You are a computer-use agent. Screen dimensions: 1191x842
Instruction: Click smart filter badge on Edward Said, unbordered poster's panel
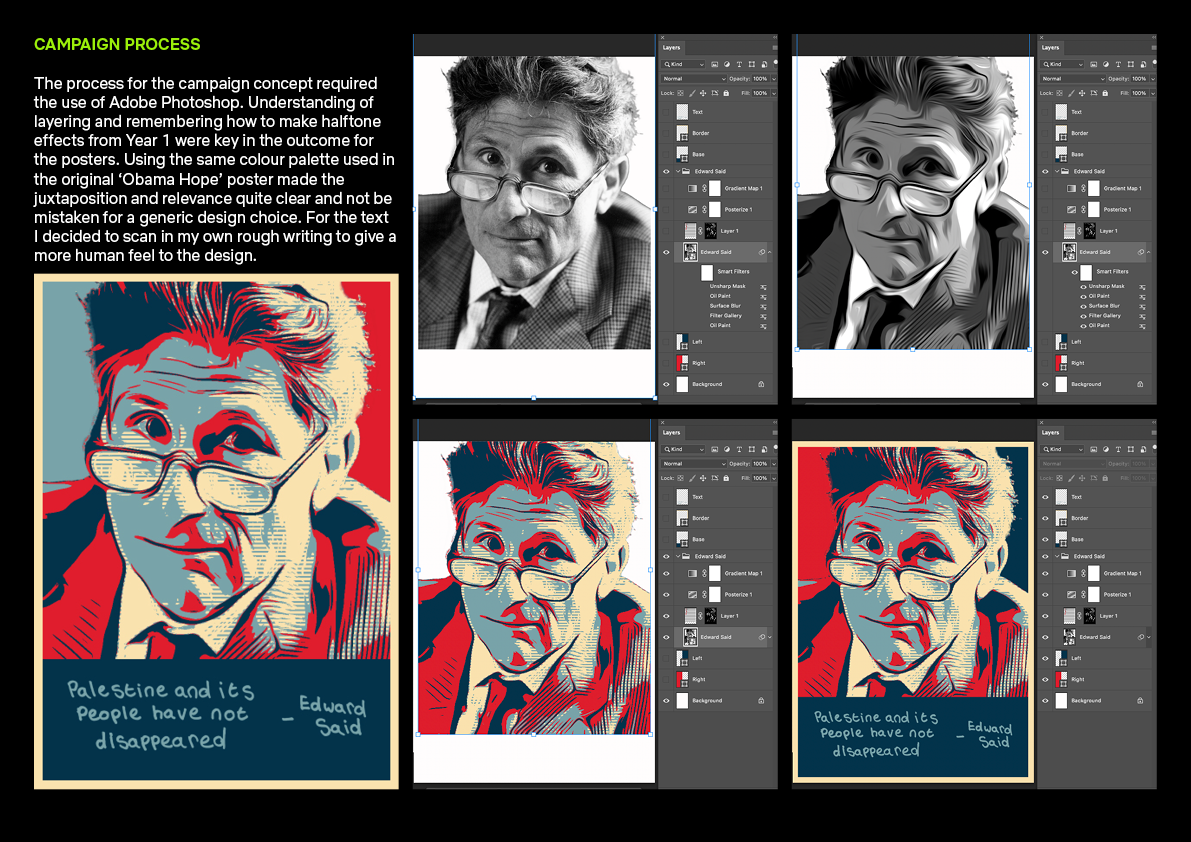coord(762,637)
